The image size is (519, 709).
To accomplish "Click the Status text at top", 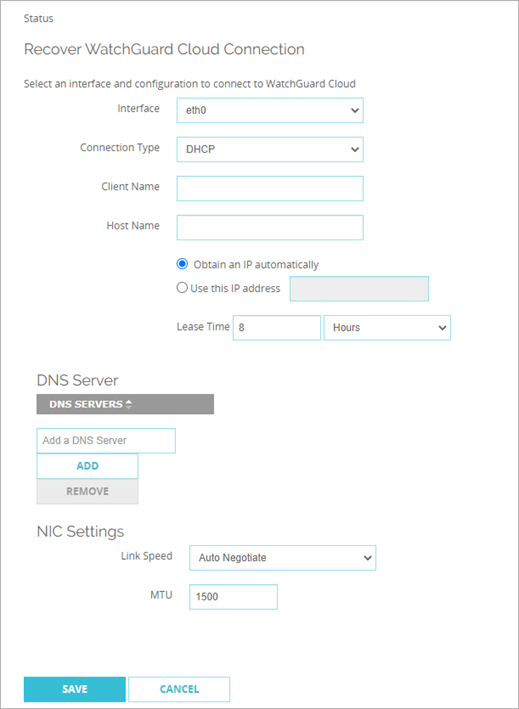I will (38, 19).
